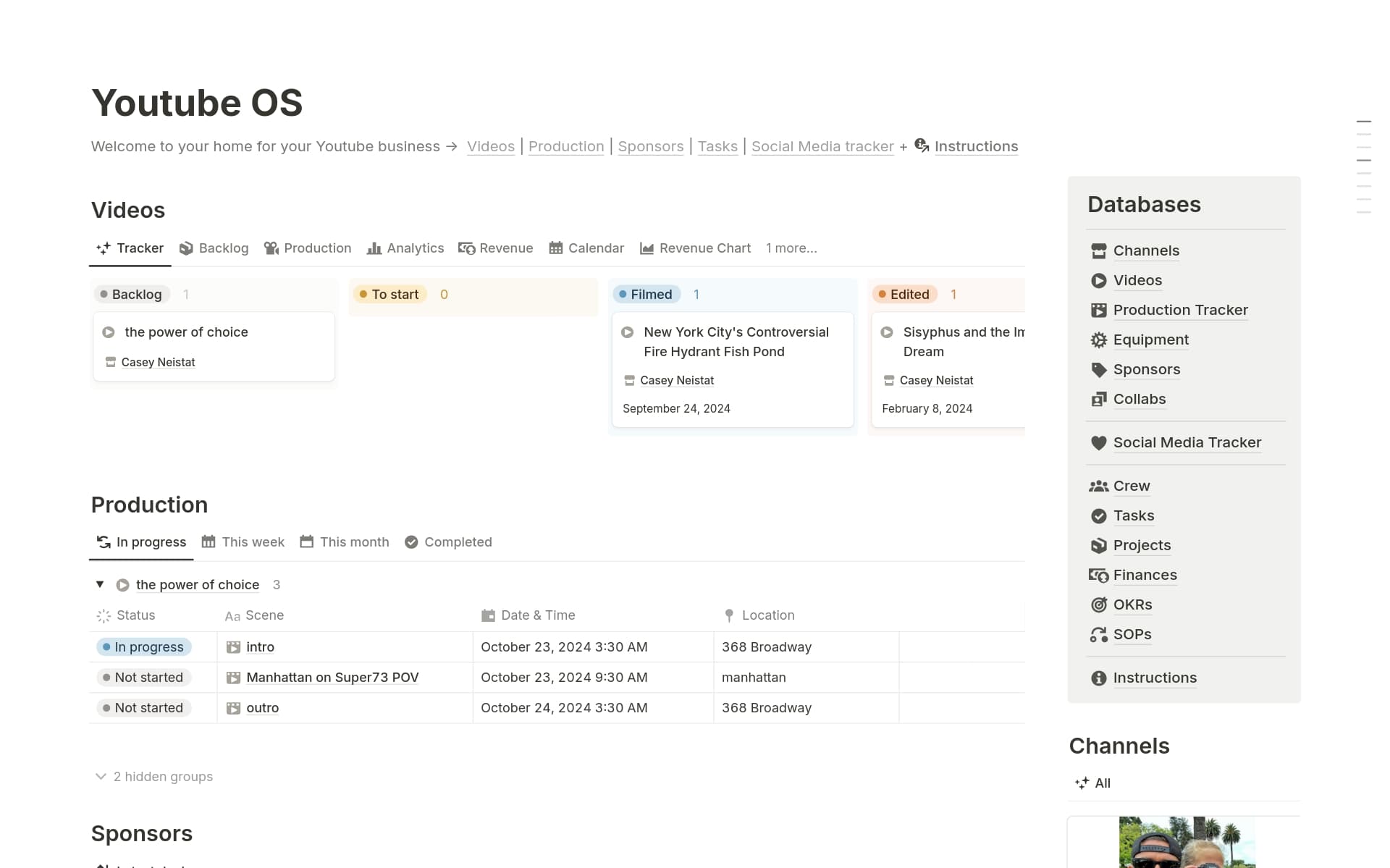Open the Casey Neistat channel link

[159, 362]
